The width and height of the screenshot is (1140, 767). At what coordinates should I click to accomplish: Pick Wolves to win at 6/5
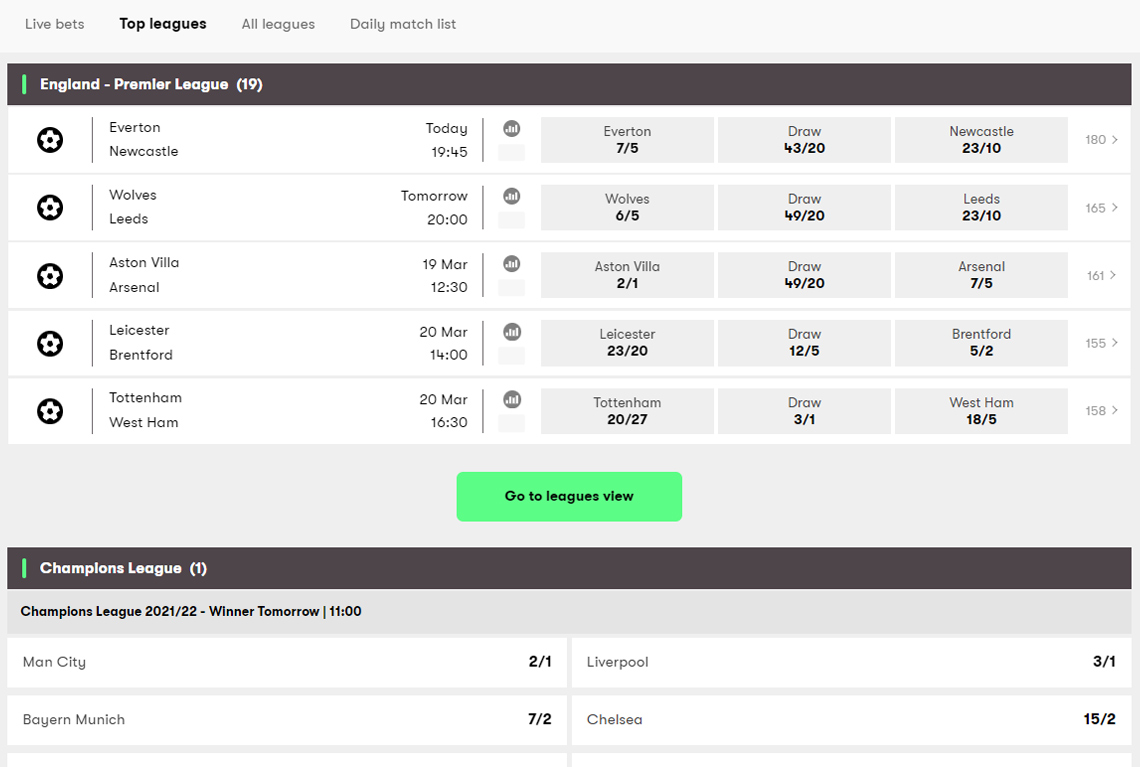pos(627,207)
